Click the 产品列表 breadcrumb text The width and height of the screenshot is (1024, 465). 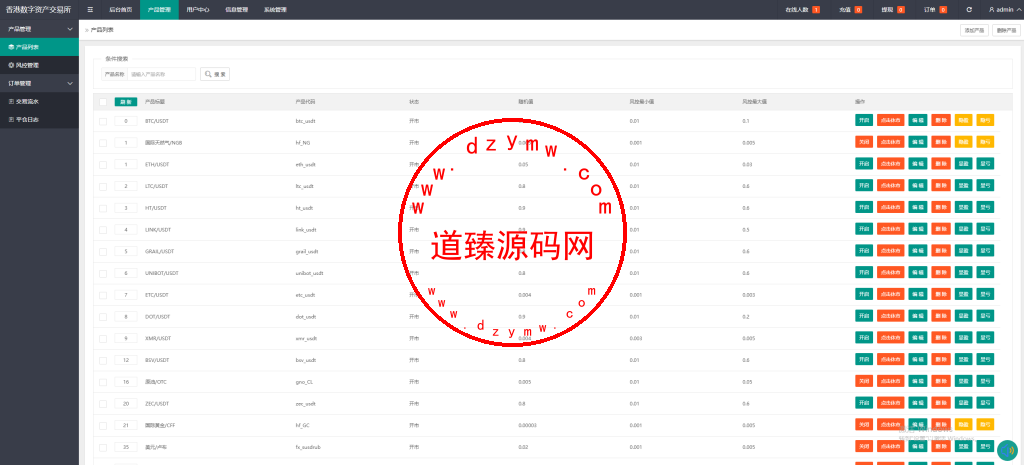pos(101,30)
